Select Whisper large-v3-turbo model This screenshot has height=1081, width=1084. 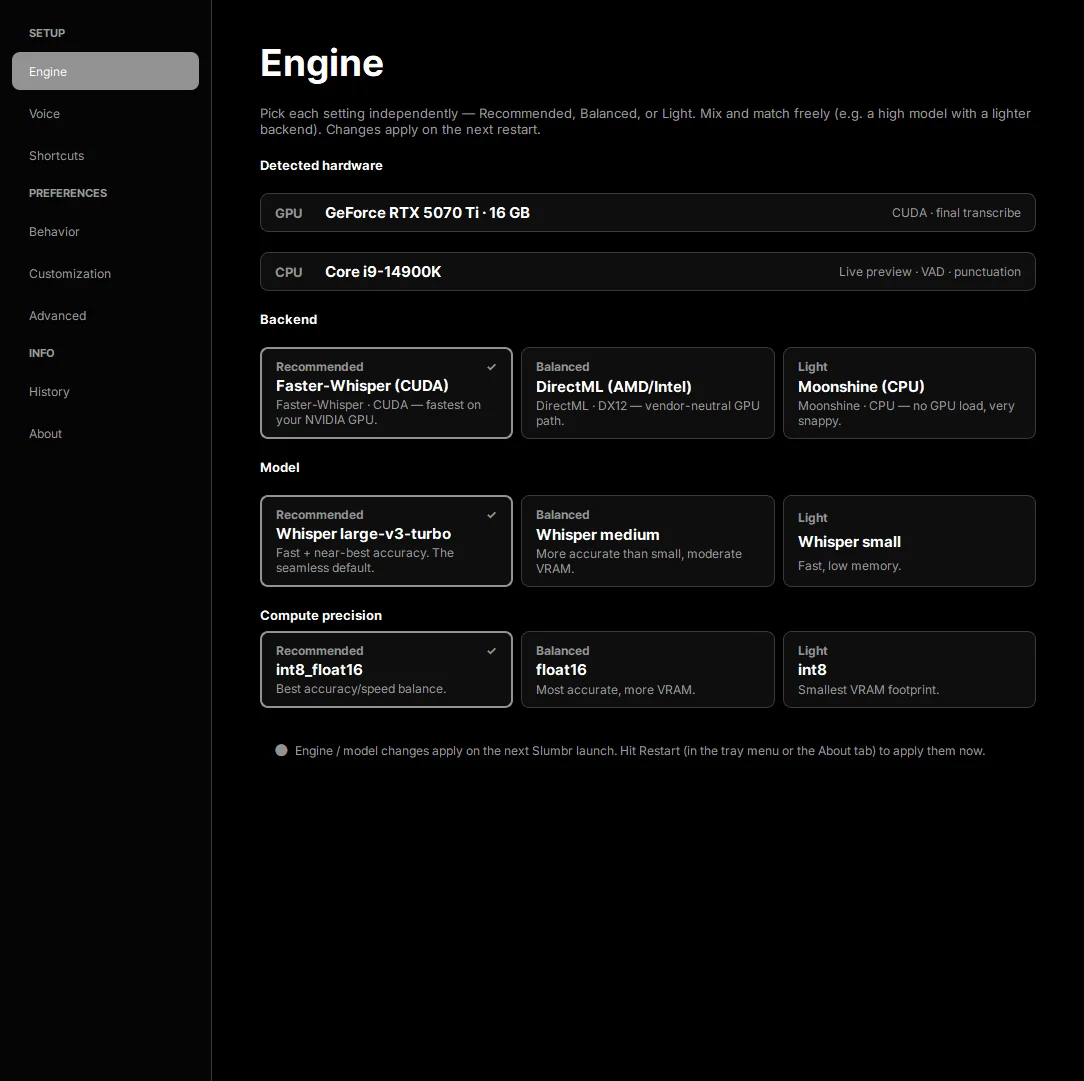tap(386, 540)
